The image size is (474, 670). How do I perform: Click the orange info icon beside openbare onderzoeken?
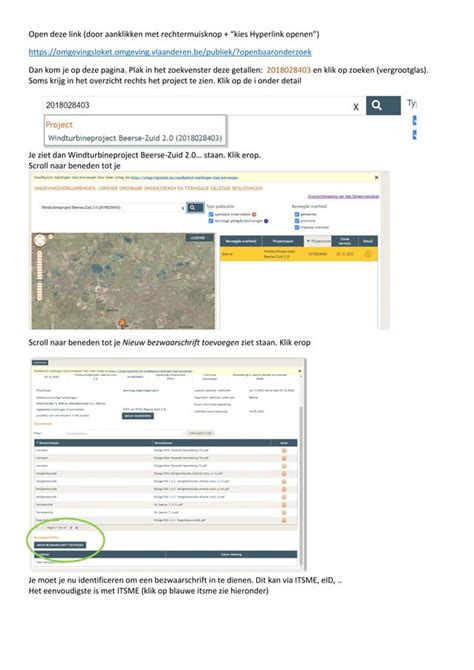click(254, 215)
